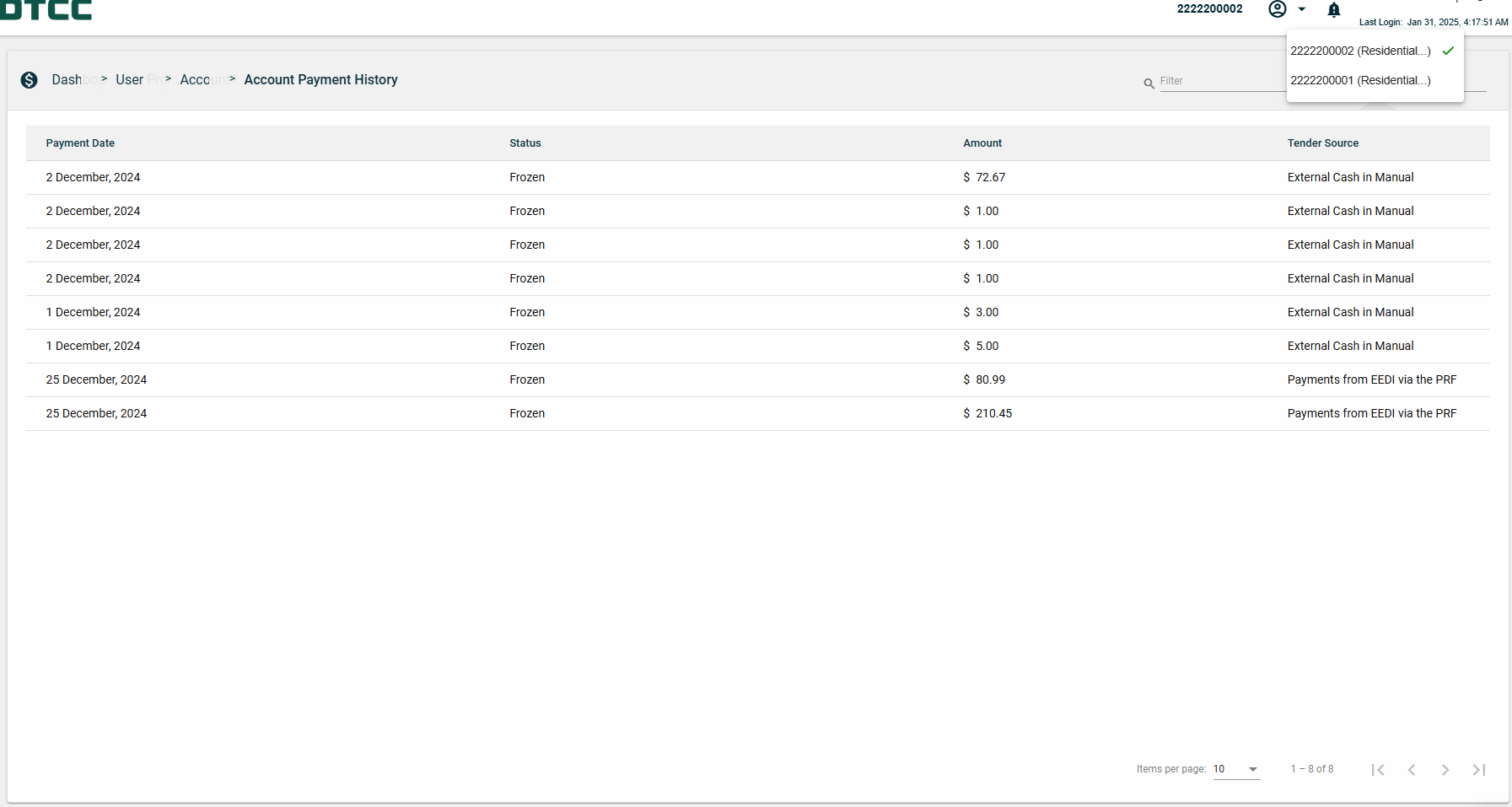
Task: Click the filter search magnifier icon
Action: (1149, 83)
